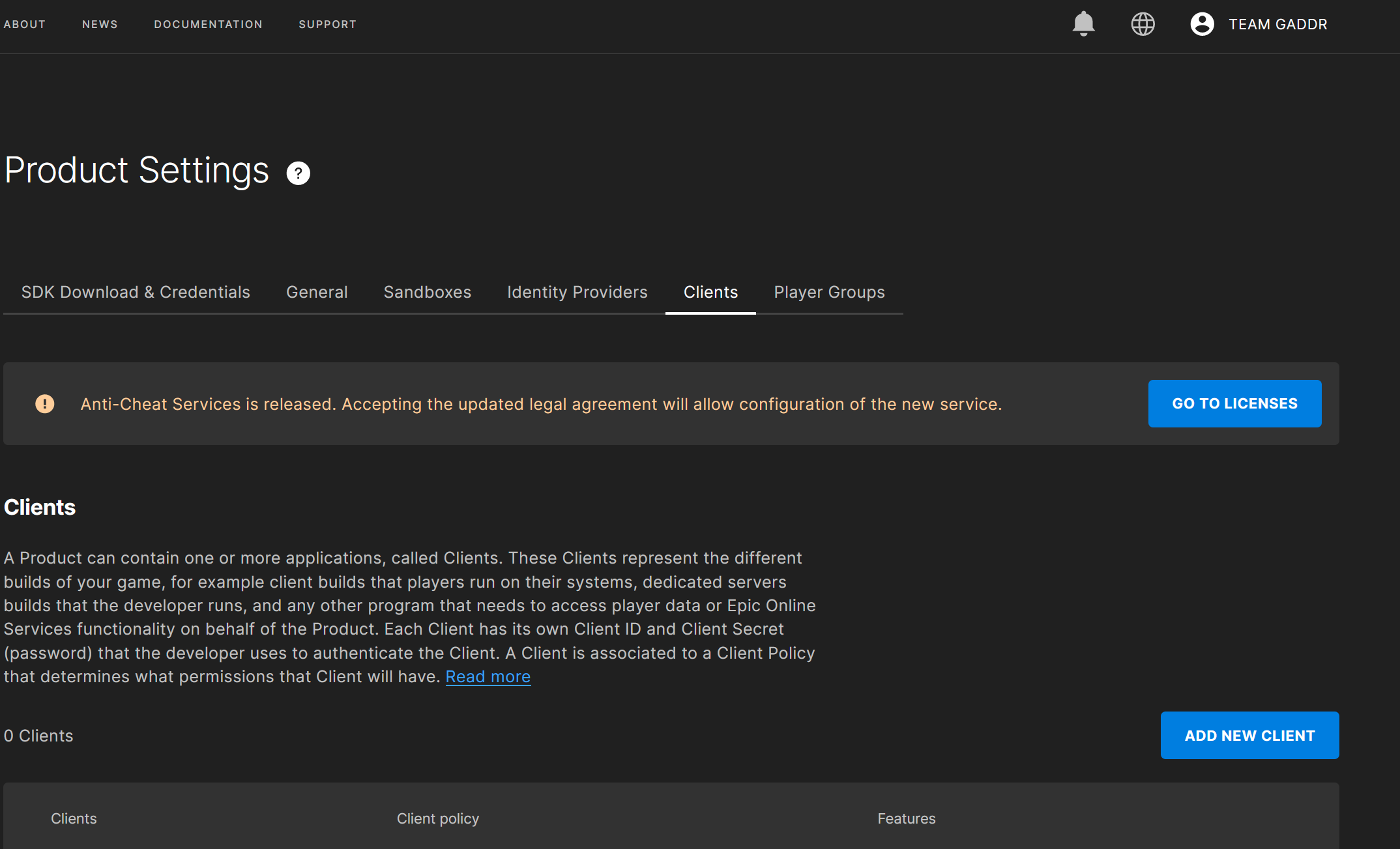Click the account avatar icon

coord(1202,24)
